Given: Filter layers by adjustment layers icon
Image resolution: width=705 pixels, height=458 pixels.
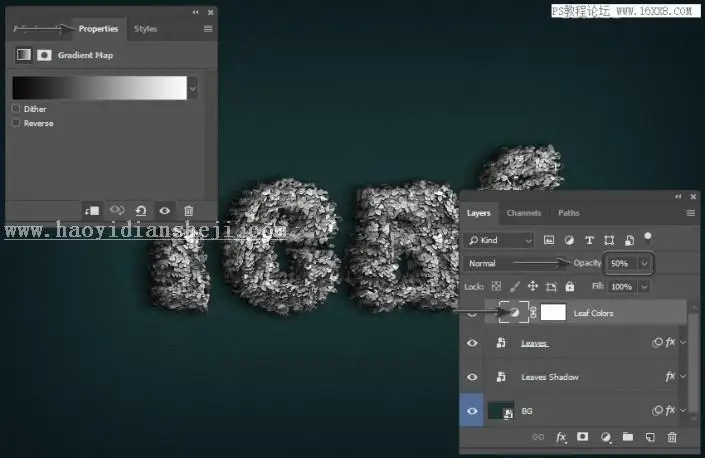Looking at the screenshot, I should 569,240.
